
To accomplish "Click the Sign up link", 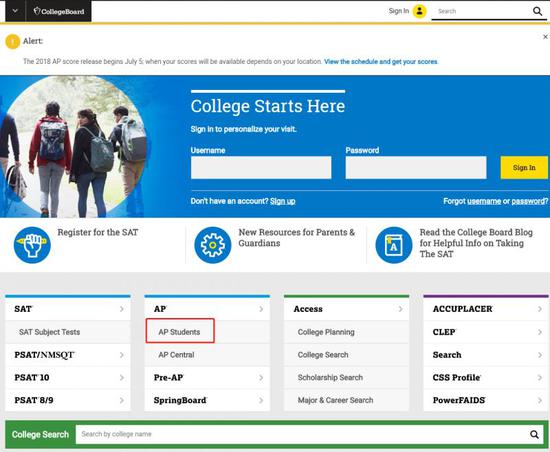I will coord(282,201).
